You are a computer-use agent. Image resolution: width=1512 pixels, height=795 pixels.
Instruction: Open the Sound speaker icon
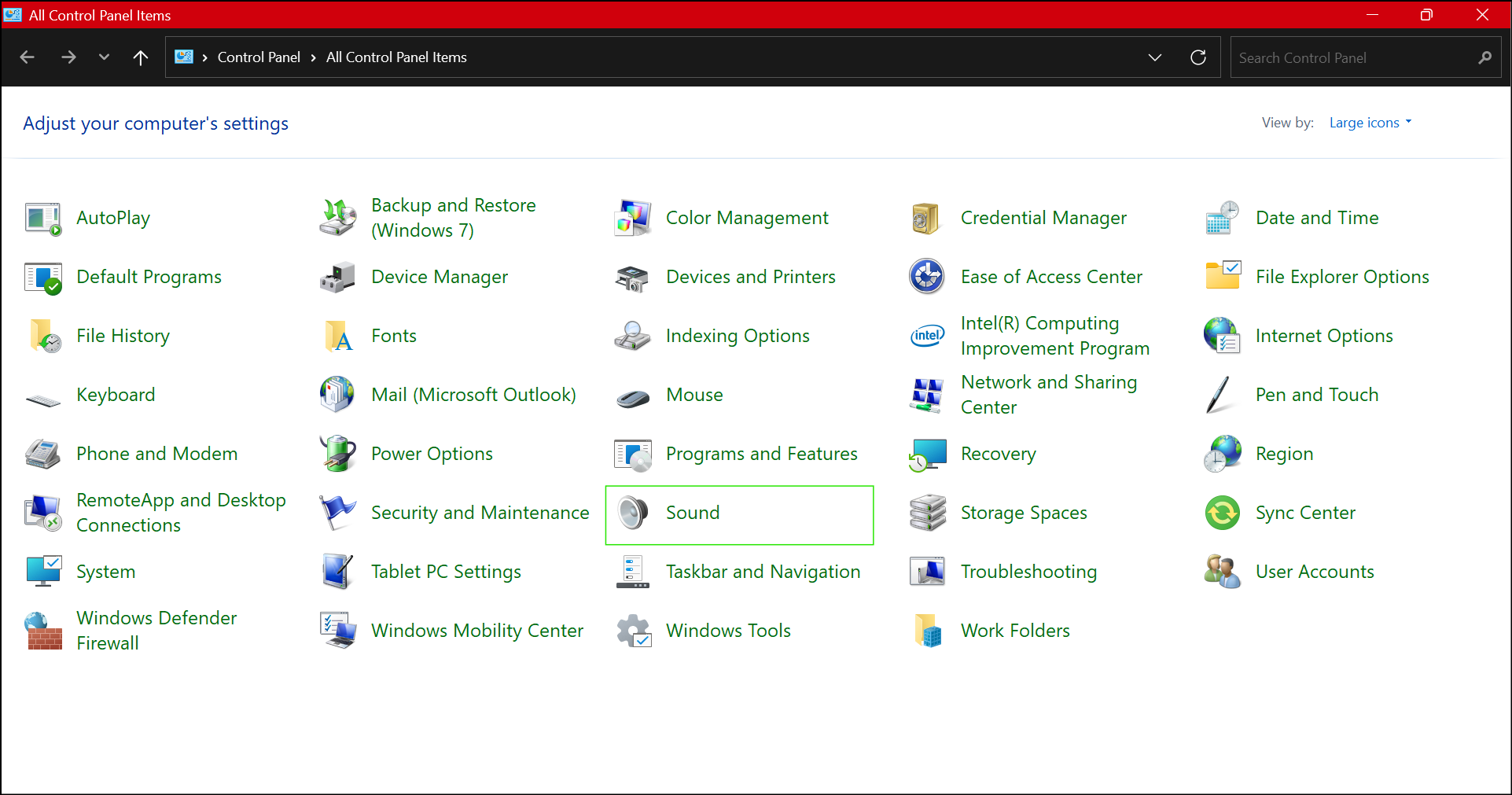[x=633, y=513]
